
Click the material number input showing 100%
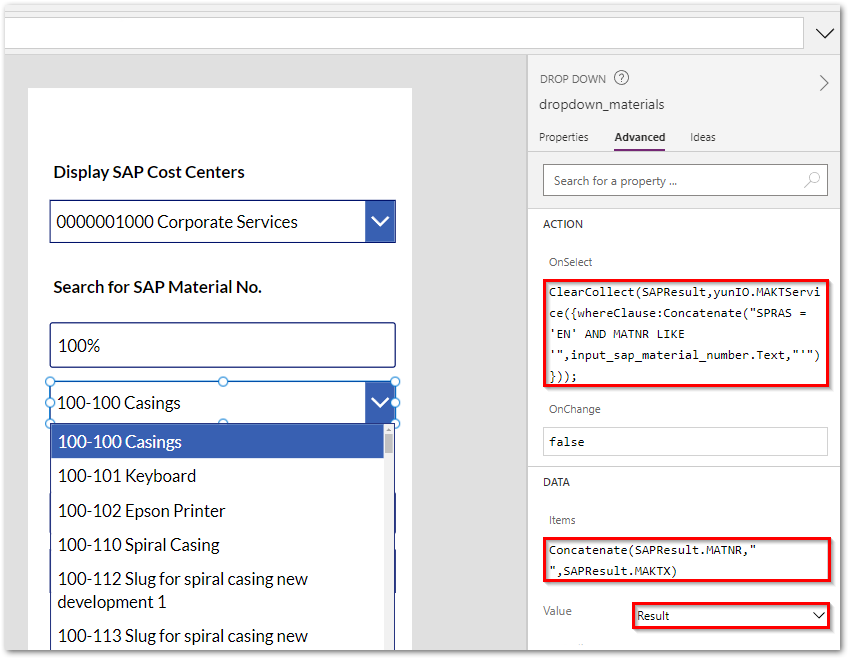point(223,345)
